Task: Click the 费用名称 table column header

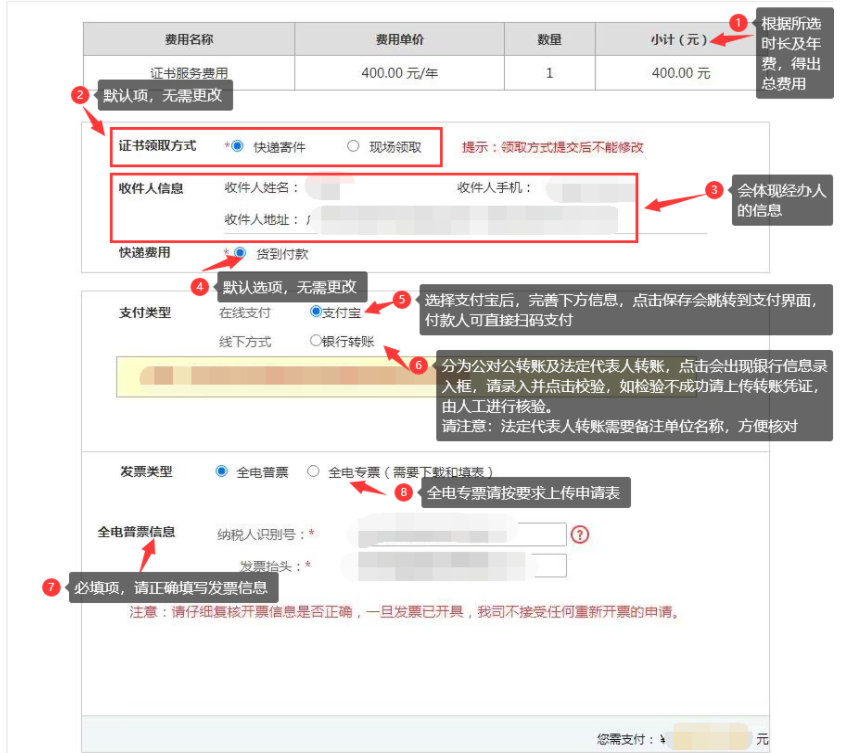Action: pyautogui.click(x=189, y=40)
